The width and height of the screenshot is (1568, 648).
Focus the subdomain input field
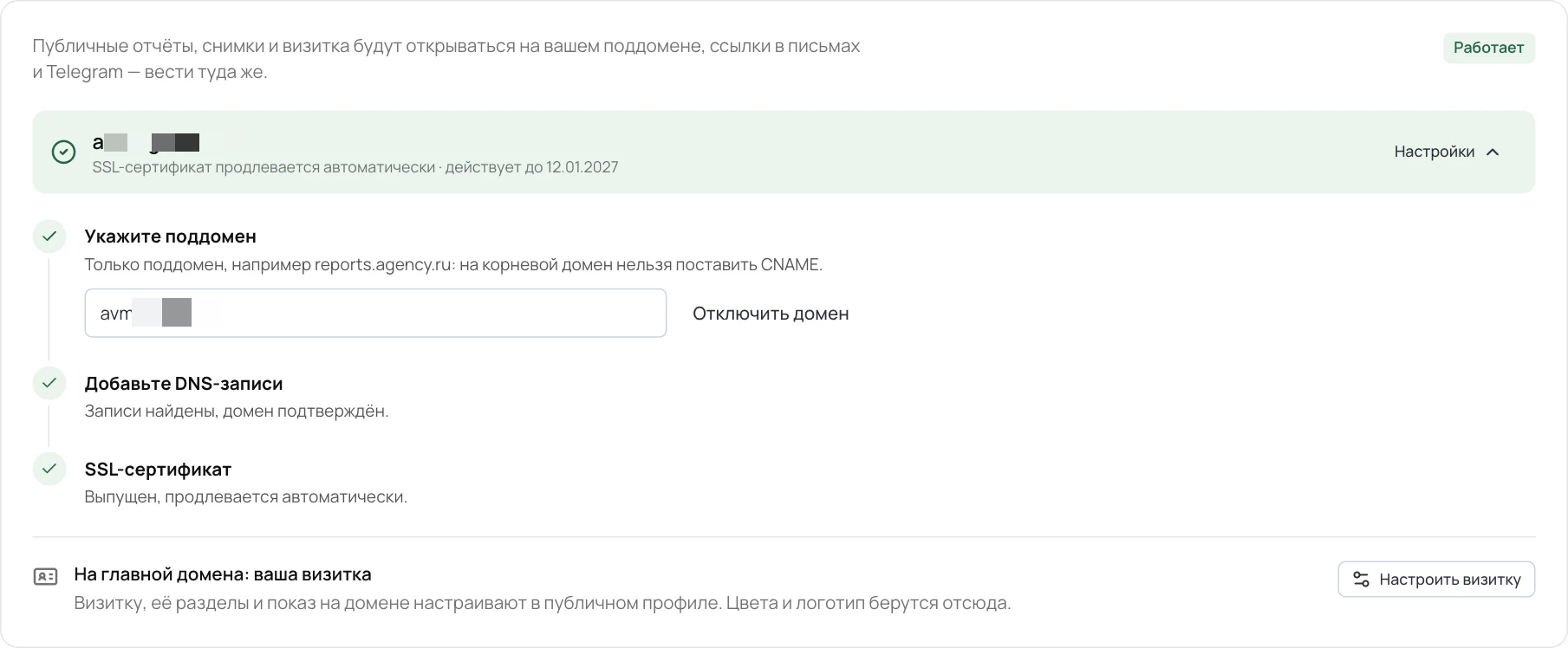coord(375,313)
